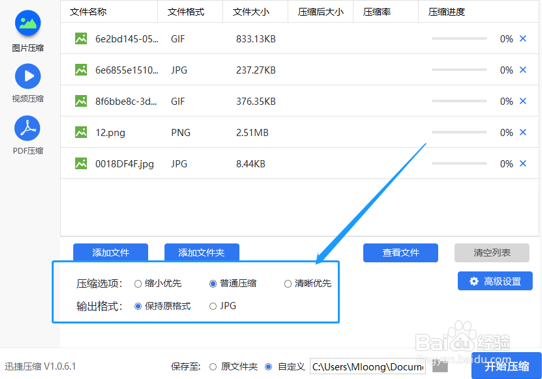The height and width of the screenshot is (379, 542).
Task: Click the 833.13KB file size cell
Action: coord(256,39)
